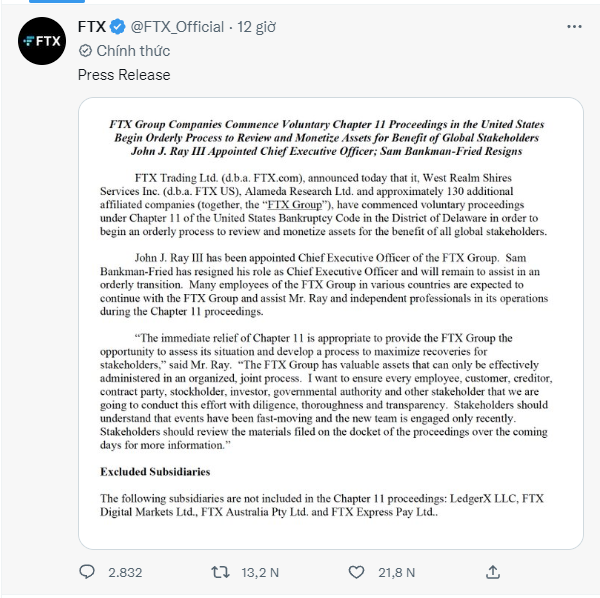Click the John J. Ray III paragraph in image
Screen dimensions: 600x598
coord(324,285)
